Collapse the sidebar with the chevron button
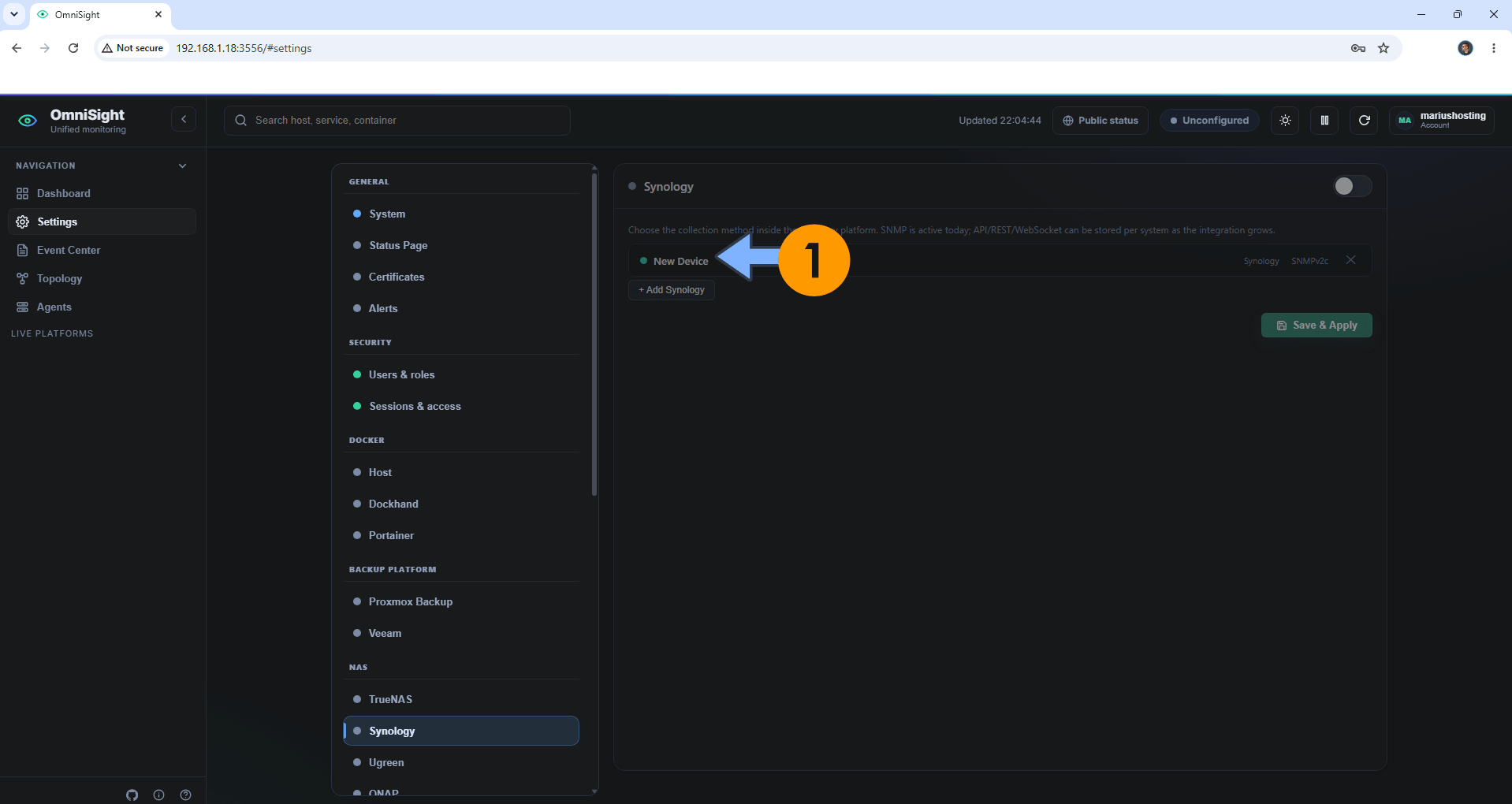The height and width of the screenshot is (804, 1512). pyautogui.click(x=184, y=119)
